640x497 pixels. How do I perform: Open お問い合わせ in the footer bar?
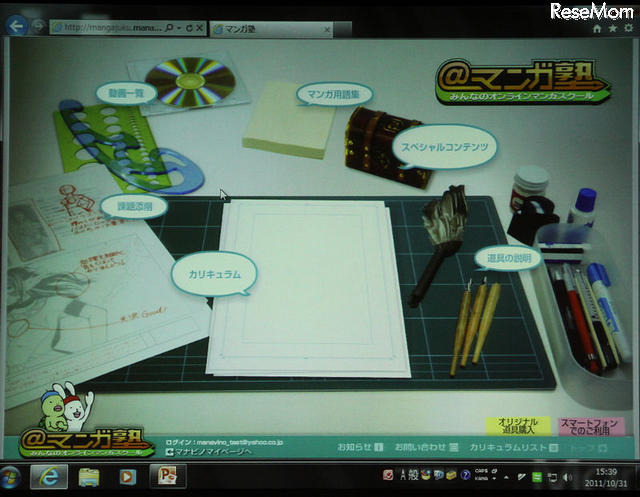click(426, 447)
